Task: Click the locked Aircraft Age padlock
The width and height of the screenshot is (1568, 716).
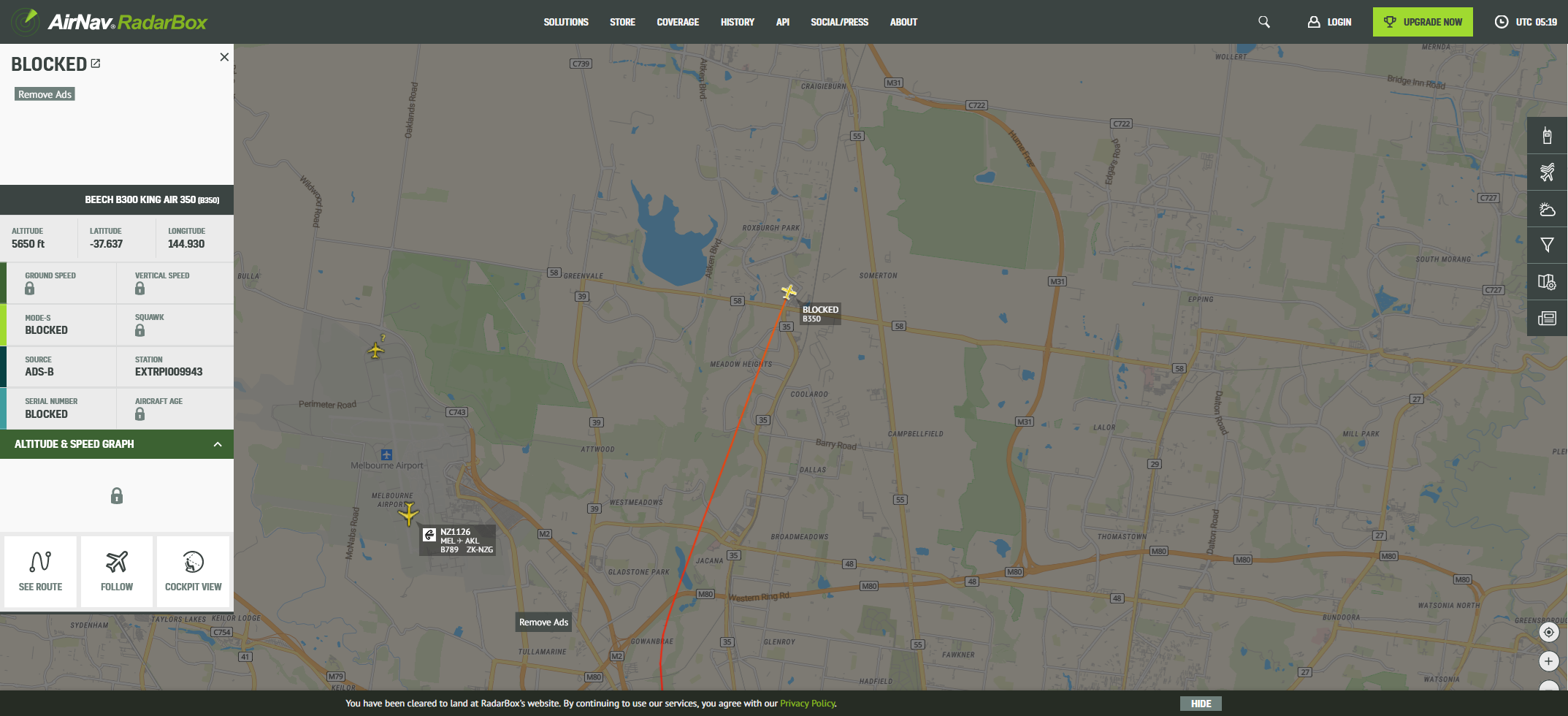Action: tap(139, 414)
